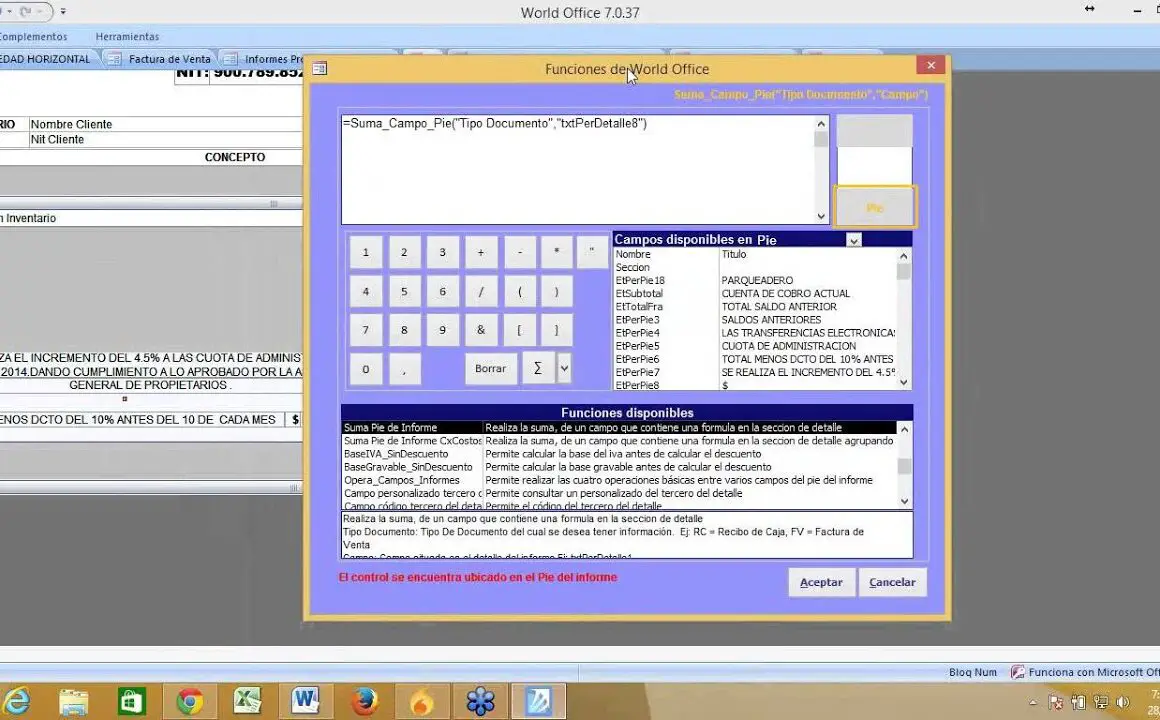This screenshot has width=1160, height=720.
Task: Open Internet Explorer from the taskbar
Action: 16,700
